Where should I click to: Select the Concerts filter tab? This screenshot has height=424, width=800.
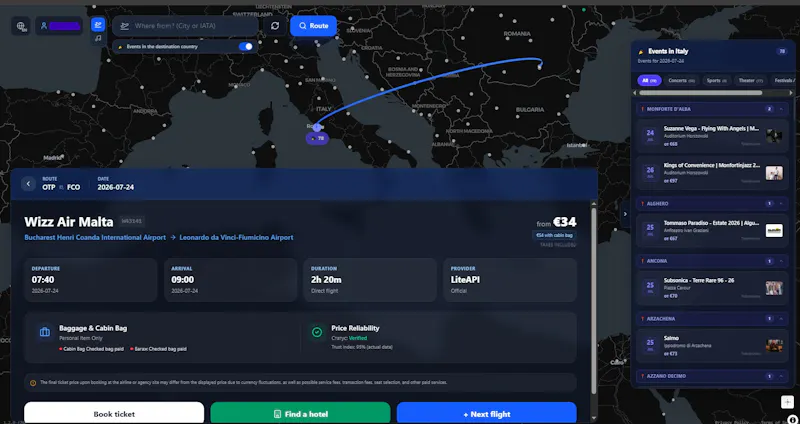(682, 81)
